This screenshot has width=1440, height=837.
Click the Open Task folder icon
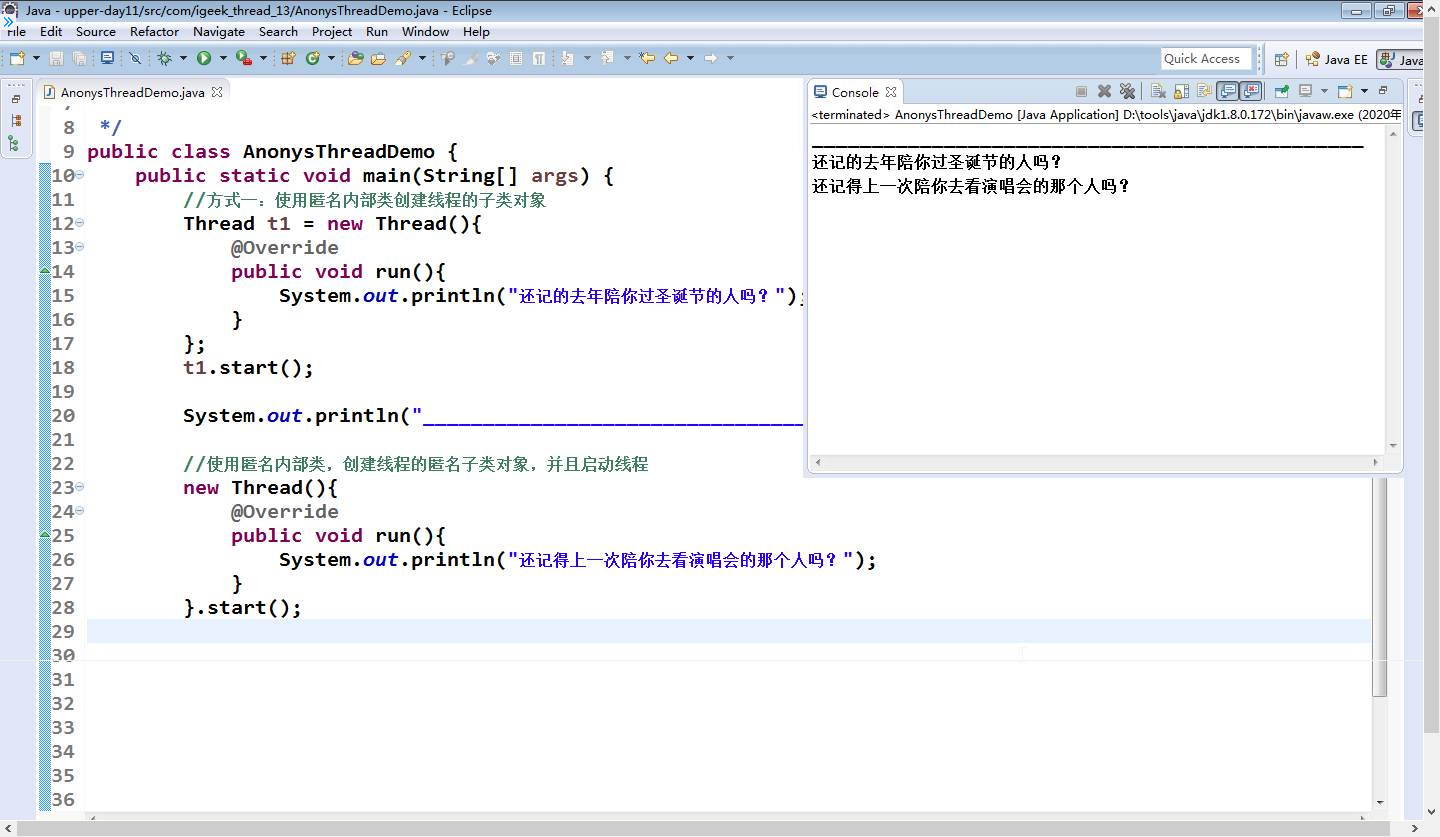click(x=378, y=58)
